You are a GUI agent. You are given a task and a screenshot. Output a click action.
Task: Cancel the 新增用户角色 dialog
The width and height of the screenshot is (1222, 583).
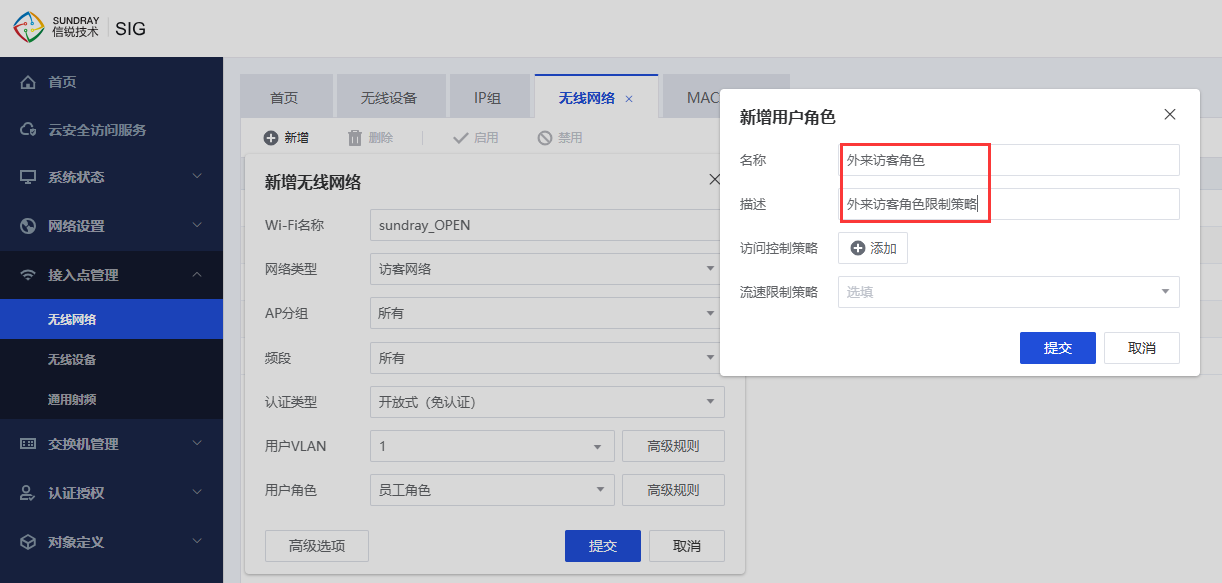pos(1142,348)
